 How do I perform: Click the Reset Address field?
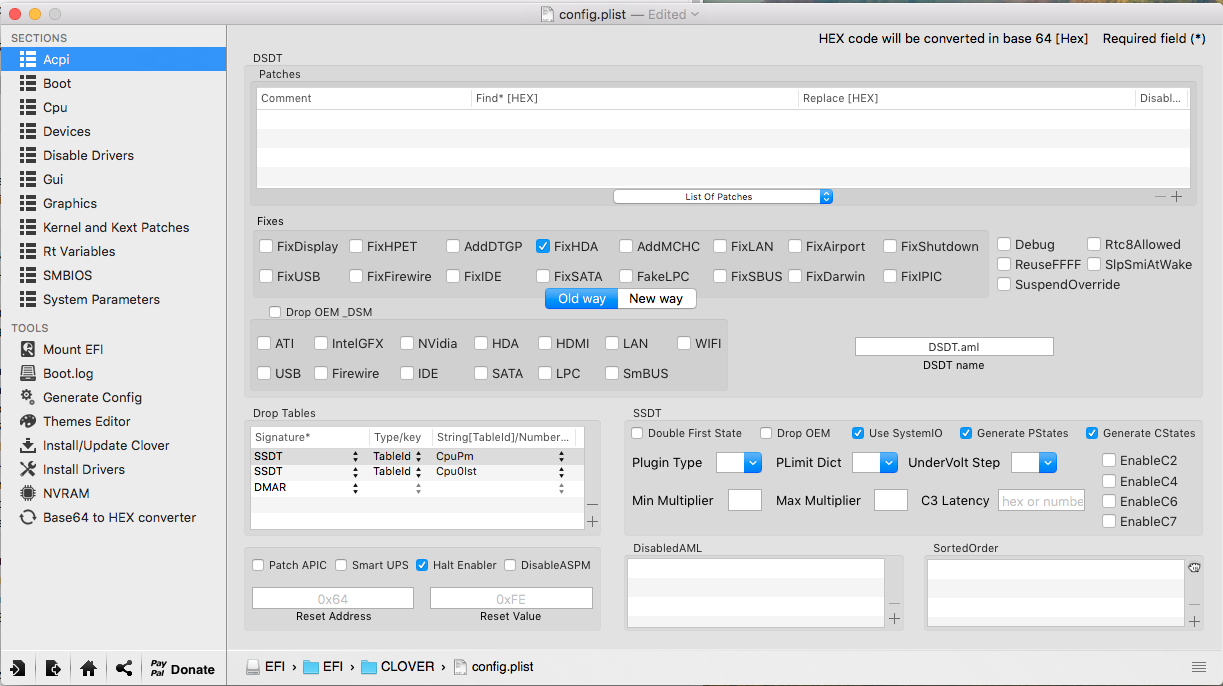[x=332, y=598]
